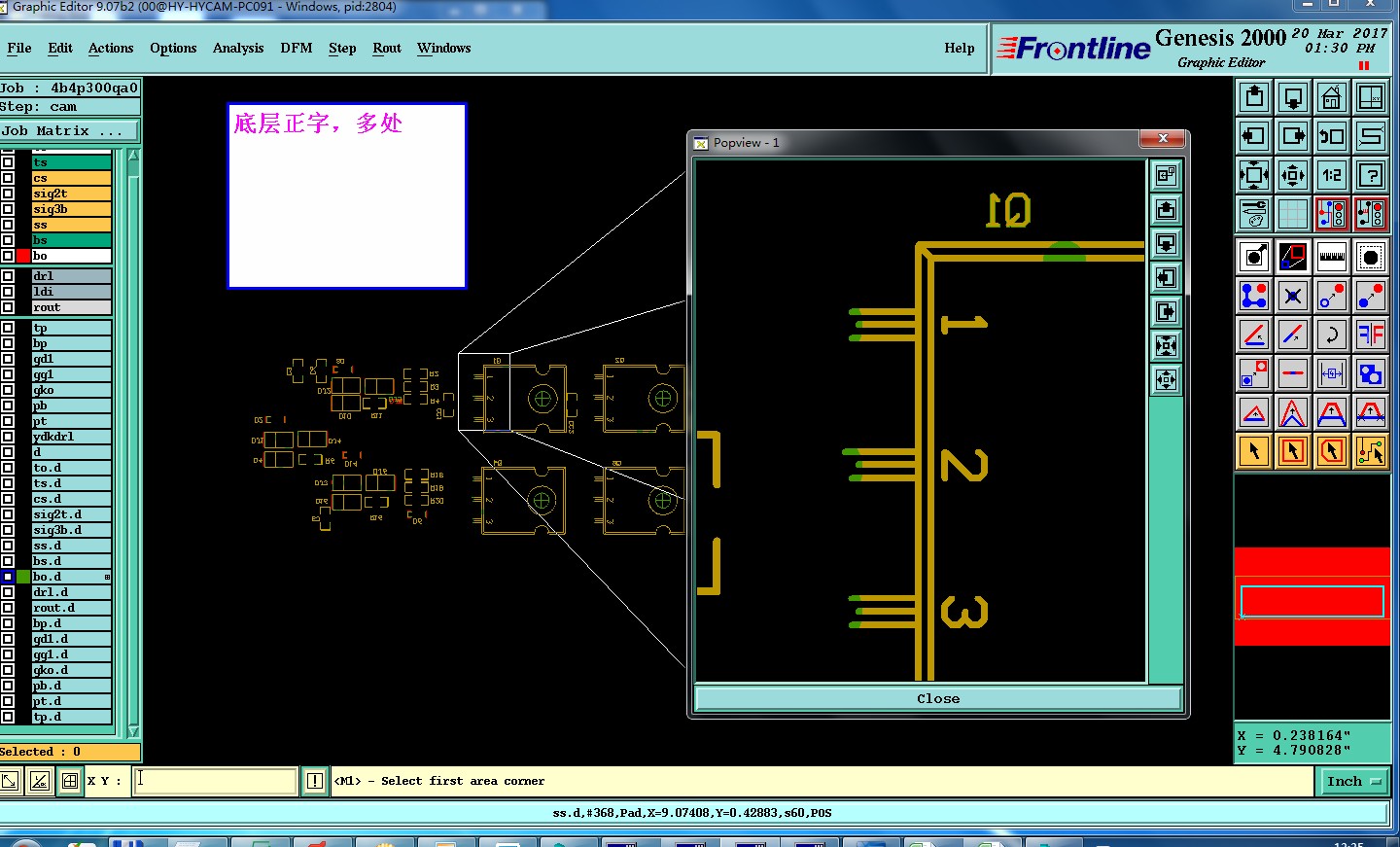Viewport: 1400px width, 847px height.
Task: Open the wrench and palette settings icon
Action: click(1254, 214)
